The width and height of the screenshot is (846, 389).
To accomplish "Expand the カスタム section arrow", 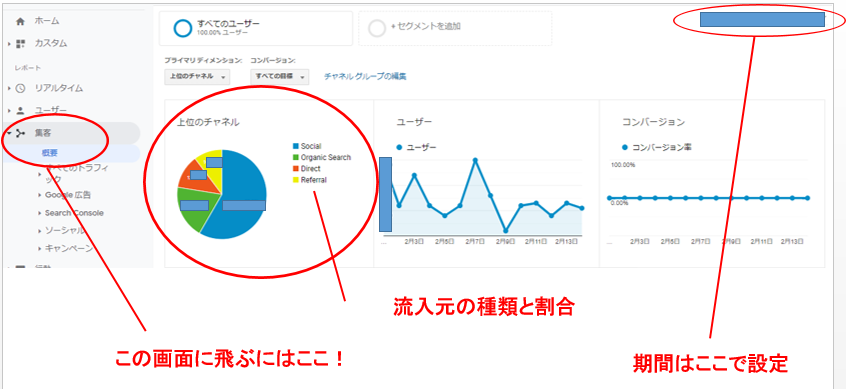I will point(10,44).
